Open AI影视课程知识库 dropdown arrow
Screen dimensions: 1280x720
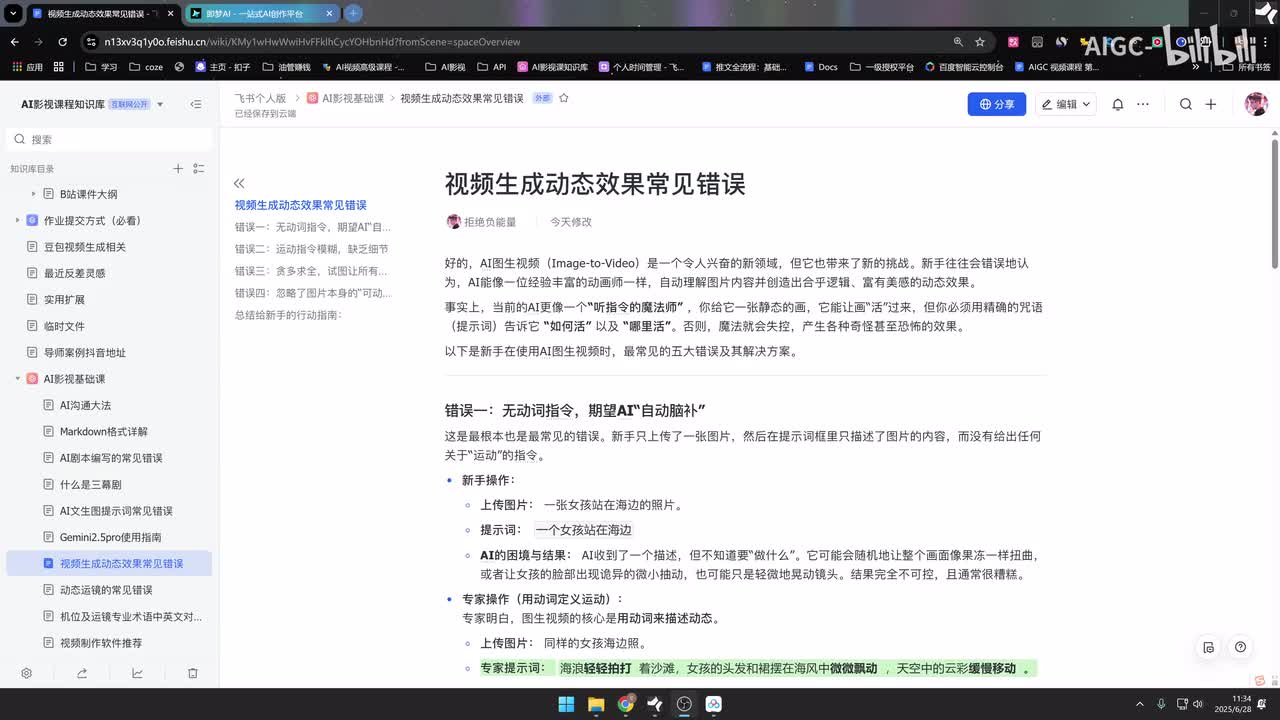pyautogui.click(x=160, y=104)
